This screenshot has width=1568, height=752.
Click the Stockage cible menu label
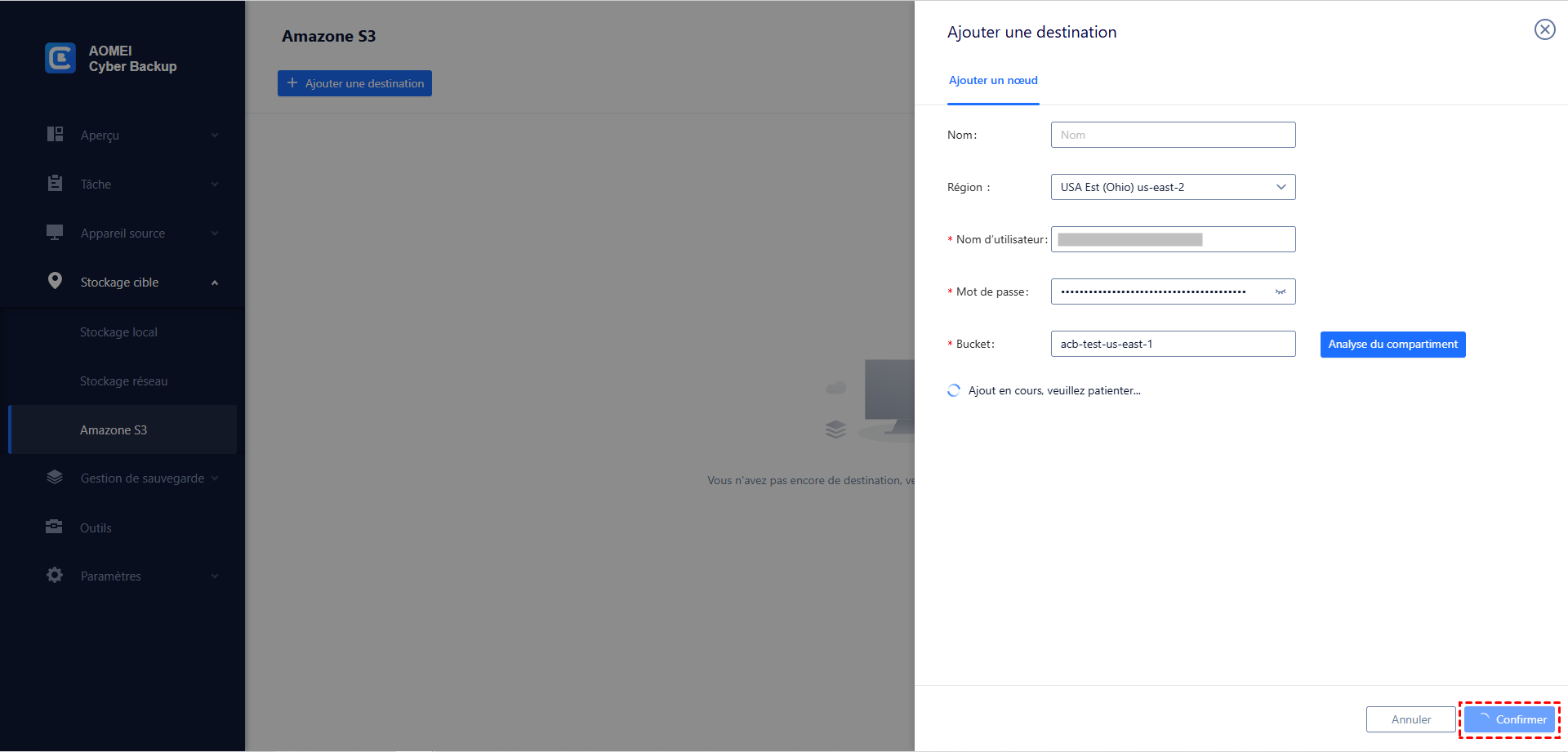[119, 283]
